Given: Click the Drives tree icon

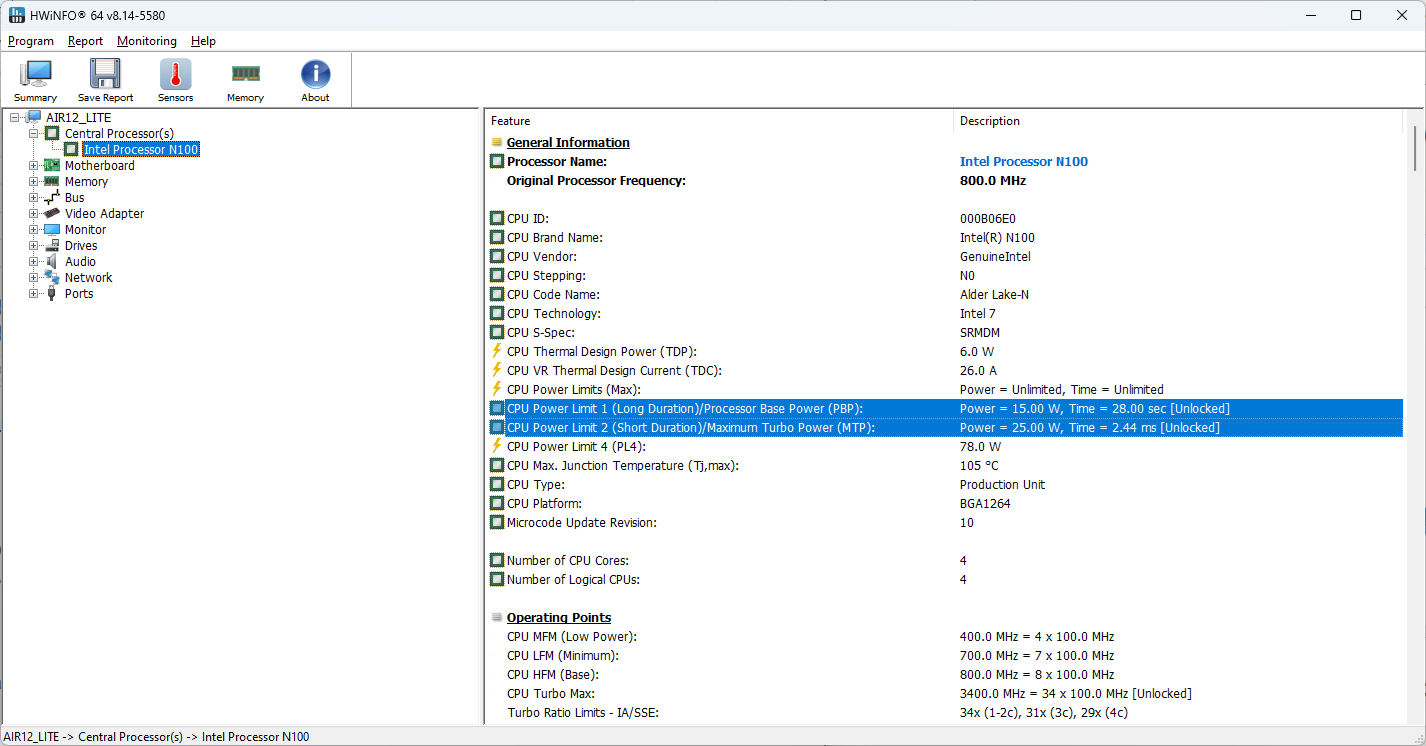Looking at the screenshot, I should (x=52, y=246).
